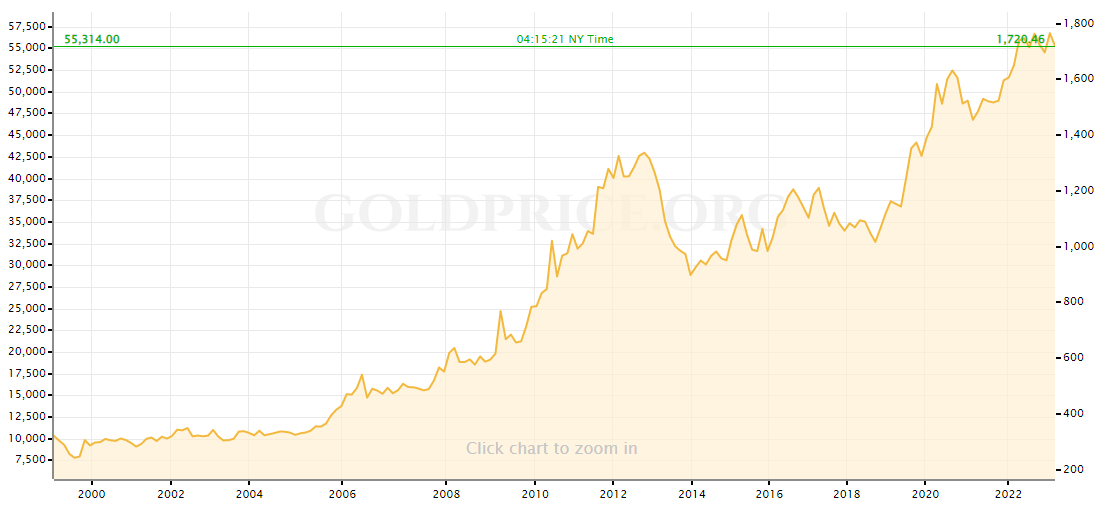
Task: Select the 2008 year marker on x-axis
Action: [x=446, y=493]
